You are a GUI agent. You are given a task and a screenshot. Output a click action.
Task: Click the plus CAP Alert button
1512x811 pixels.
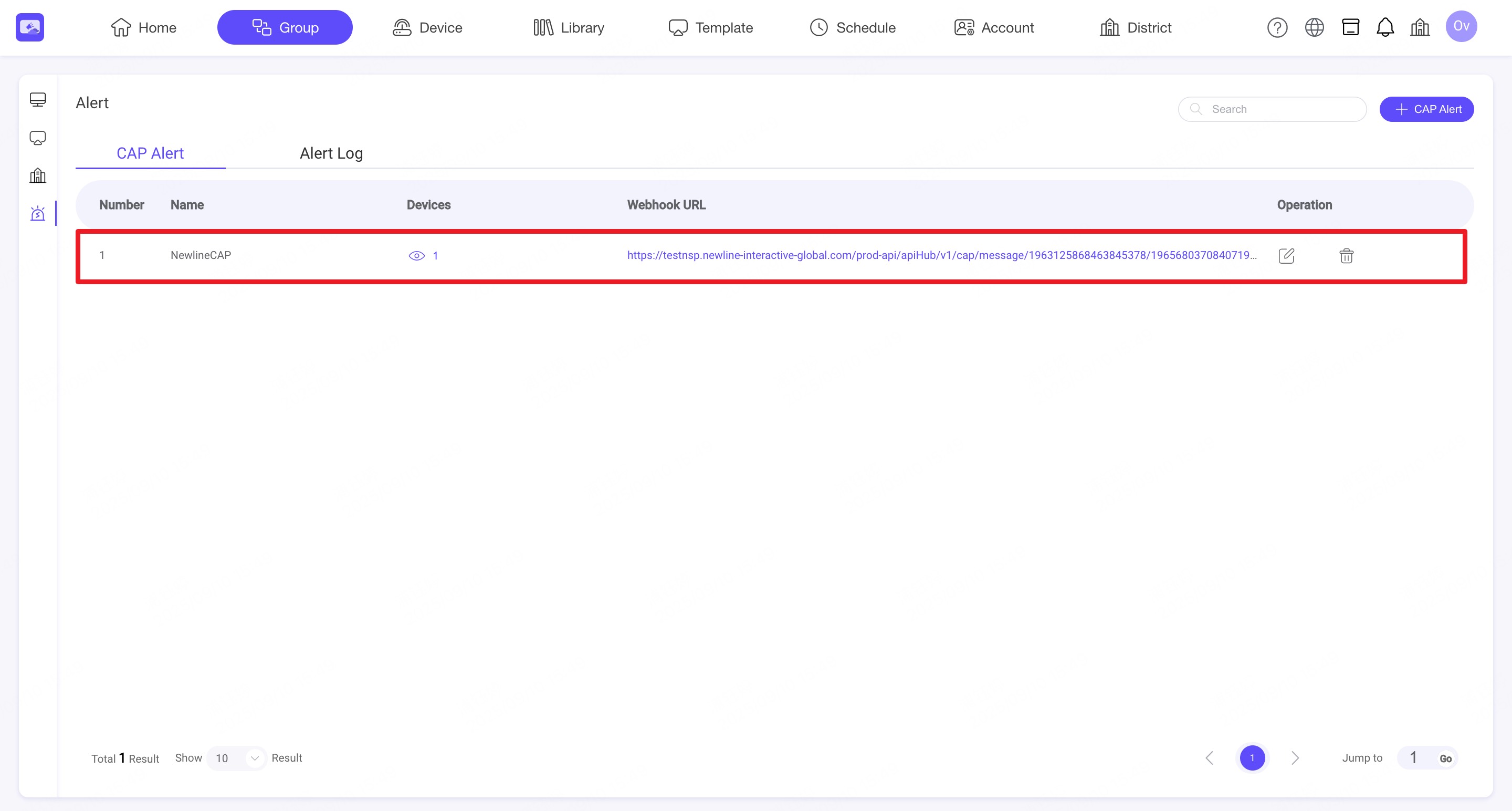(x=1426, y=109)
